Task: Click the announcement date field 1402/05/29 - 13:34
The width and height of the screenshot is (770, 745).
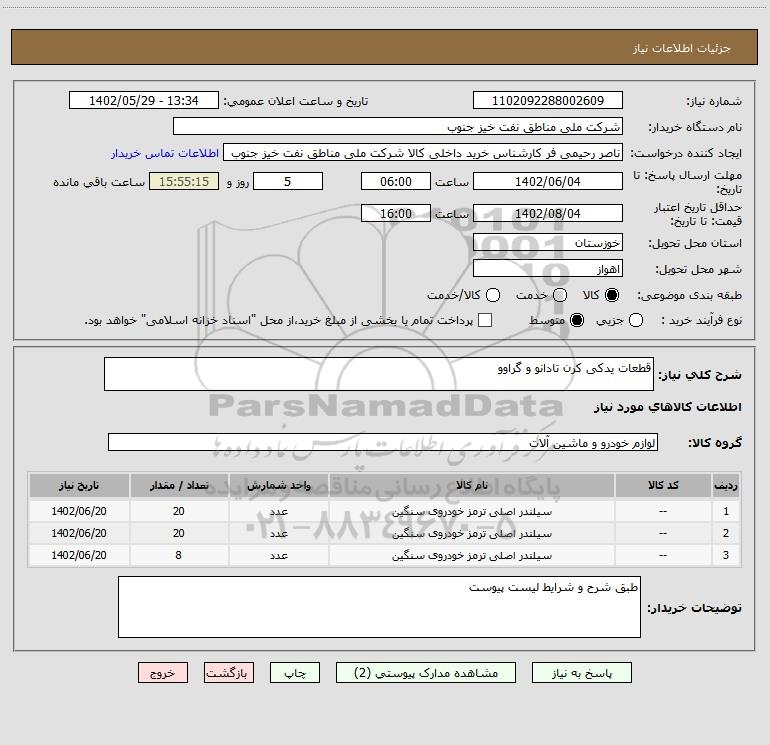Action: pyautogui.click(x=144, y=100)
